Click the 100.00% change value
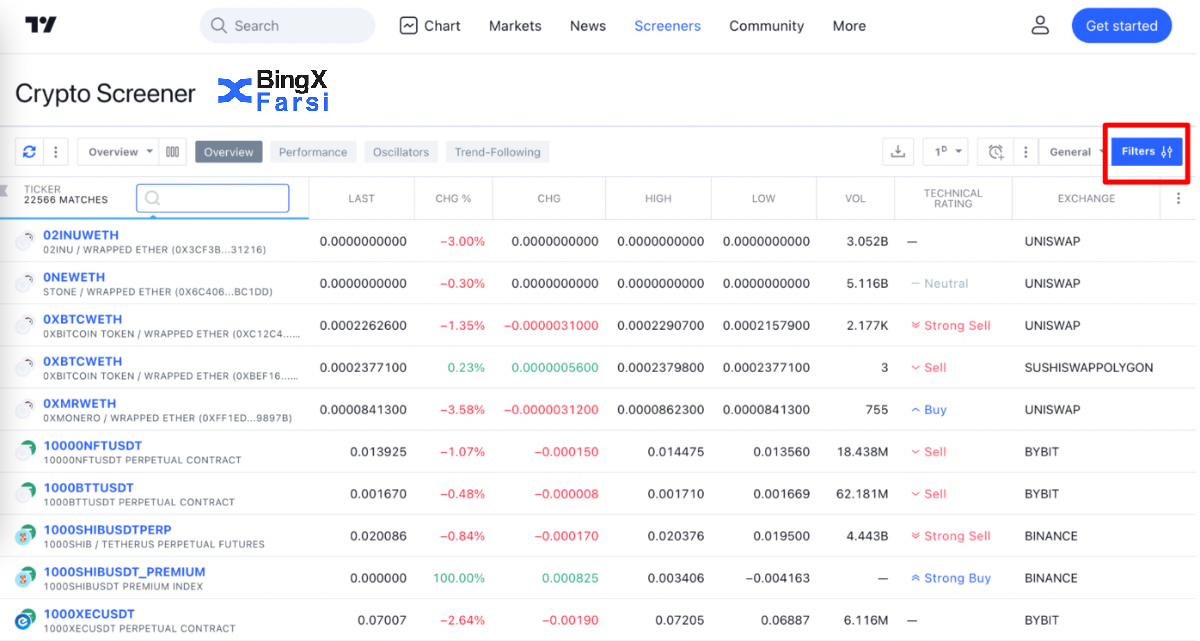This screenshot has height=641, width=1200. (459, 578)
